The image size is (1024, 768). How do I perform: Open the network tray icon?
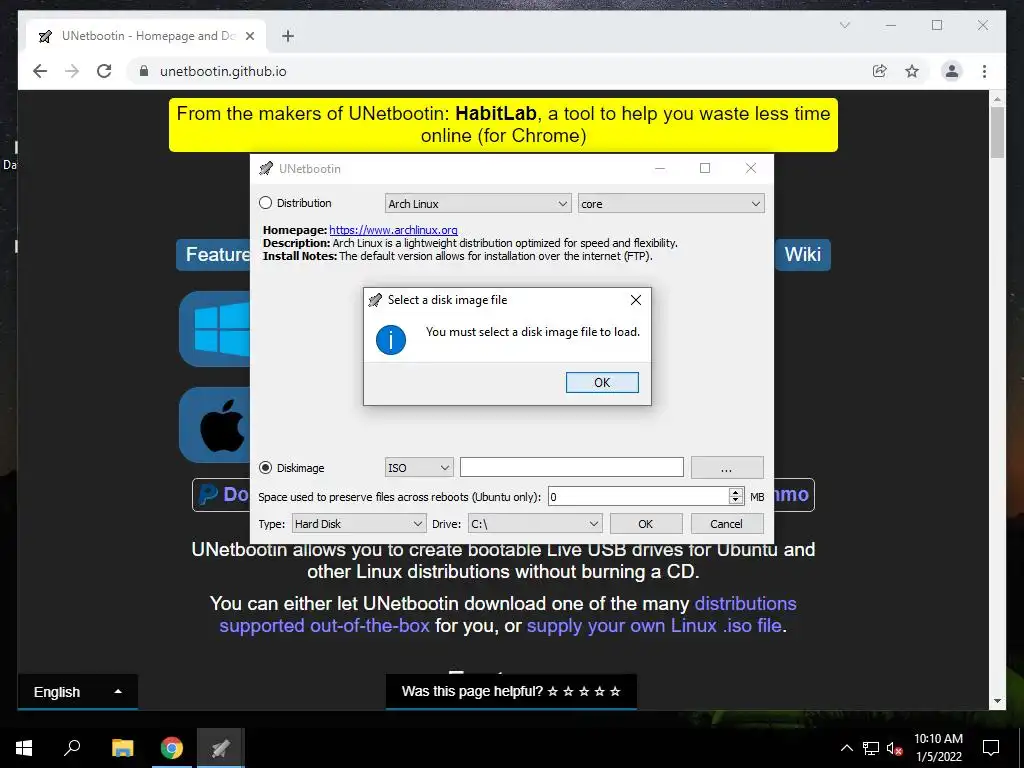pos(871,748)
